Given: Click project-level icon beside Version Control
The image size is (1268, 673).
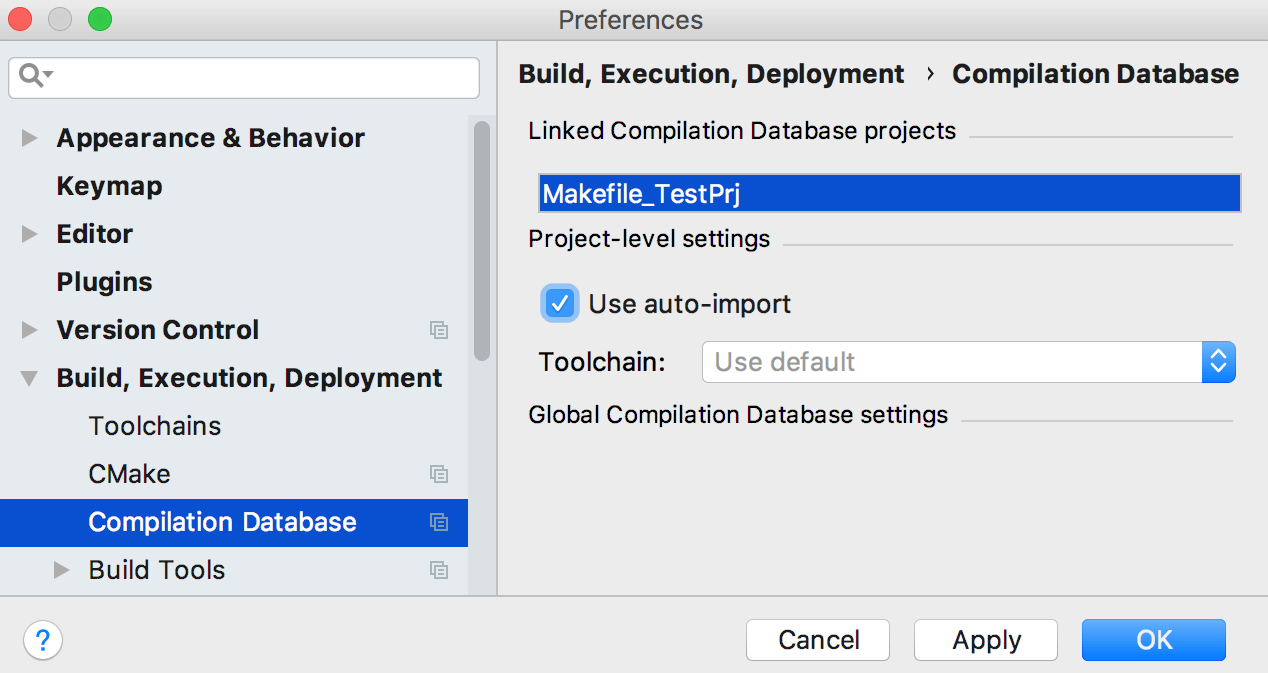Looking at the screenshot, I should pyautogui.click(x=439, y=330).
